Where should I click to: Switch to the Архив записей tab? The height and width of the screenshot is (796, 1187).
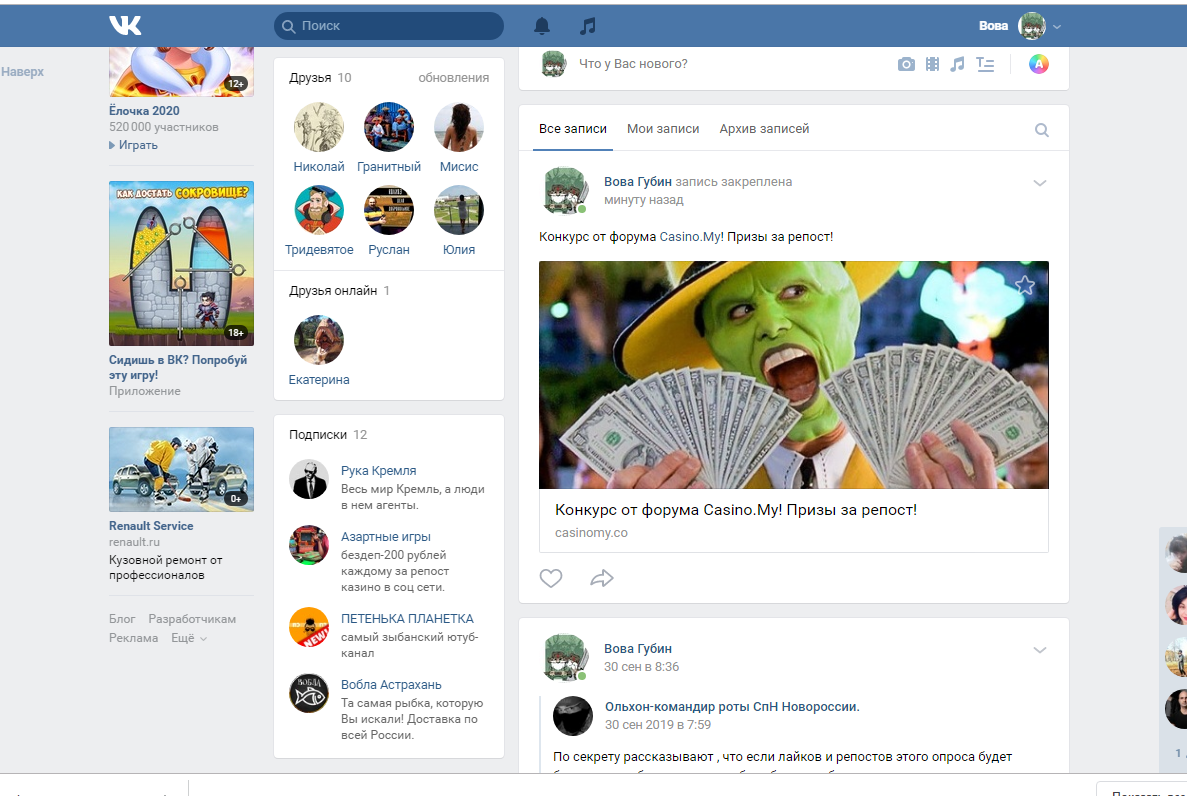(764, 129)
